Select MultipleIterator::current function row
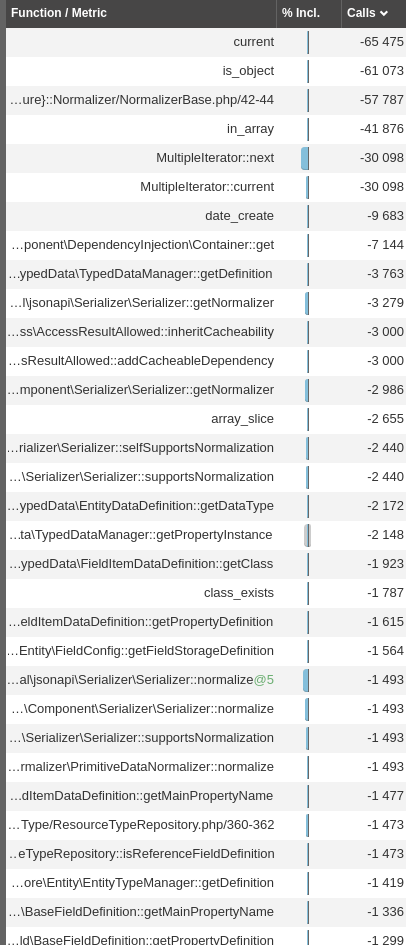Viewport: 406px width, 945px height. (x=206, y=187)
